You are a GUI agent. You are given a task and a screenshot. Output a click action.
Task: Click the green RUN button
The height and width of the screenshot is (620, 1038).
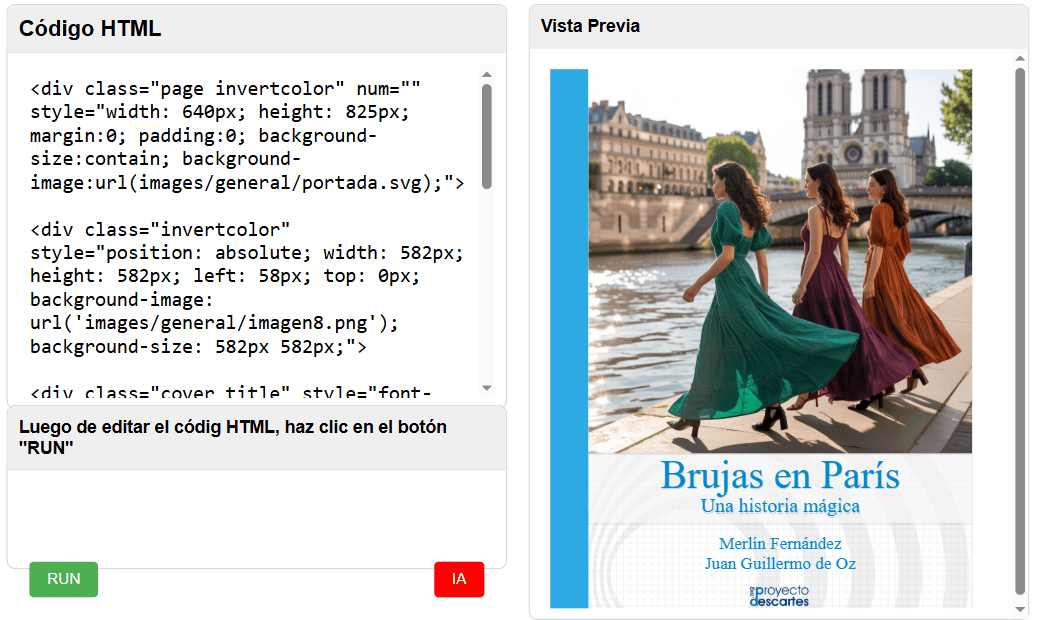63,579
